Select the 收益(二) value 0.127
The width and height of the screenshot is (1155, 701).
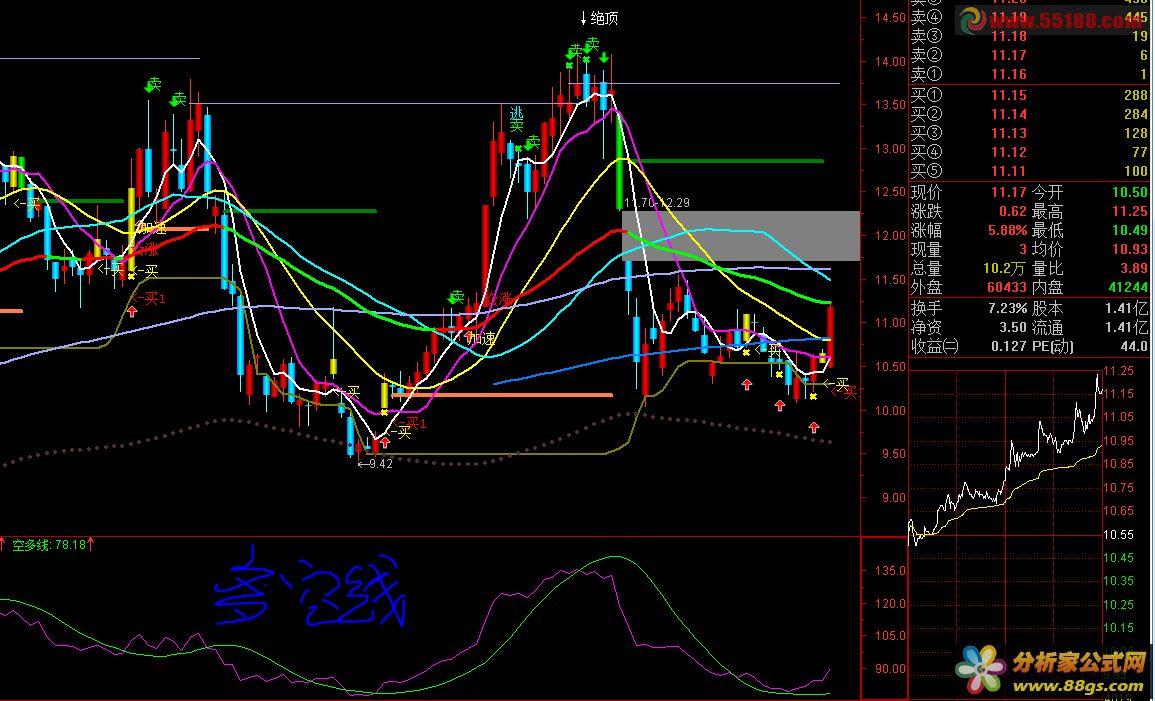1009,347
